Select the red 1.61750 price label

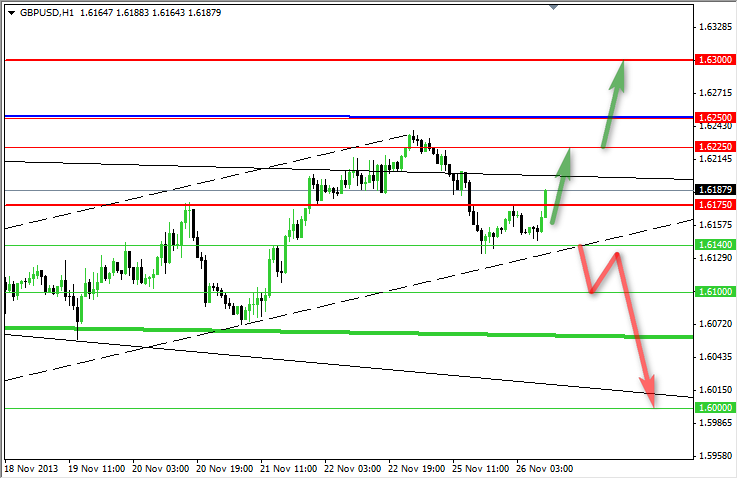pyautogui.click(x=715, y=205)
